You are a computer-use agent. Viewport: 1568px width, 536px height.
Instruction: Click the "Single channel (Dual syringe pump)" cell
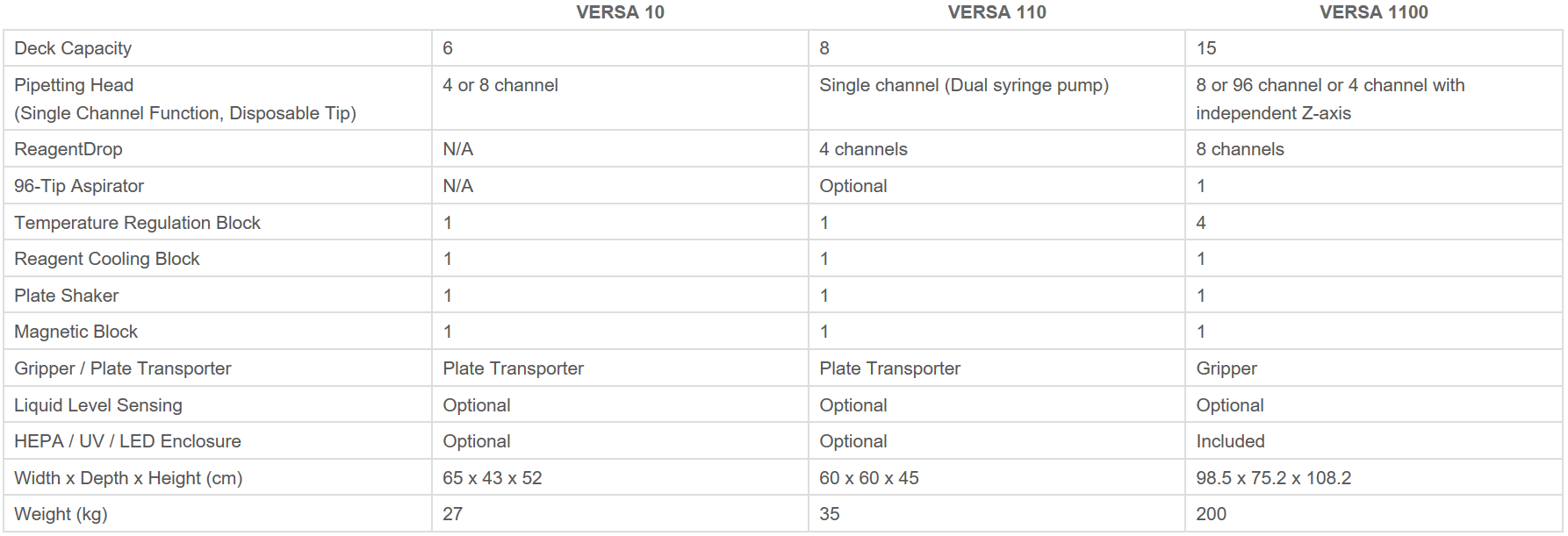964,85
